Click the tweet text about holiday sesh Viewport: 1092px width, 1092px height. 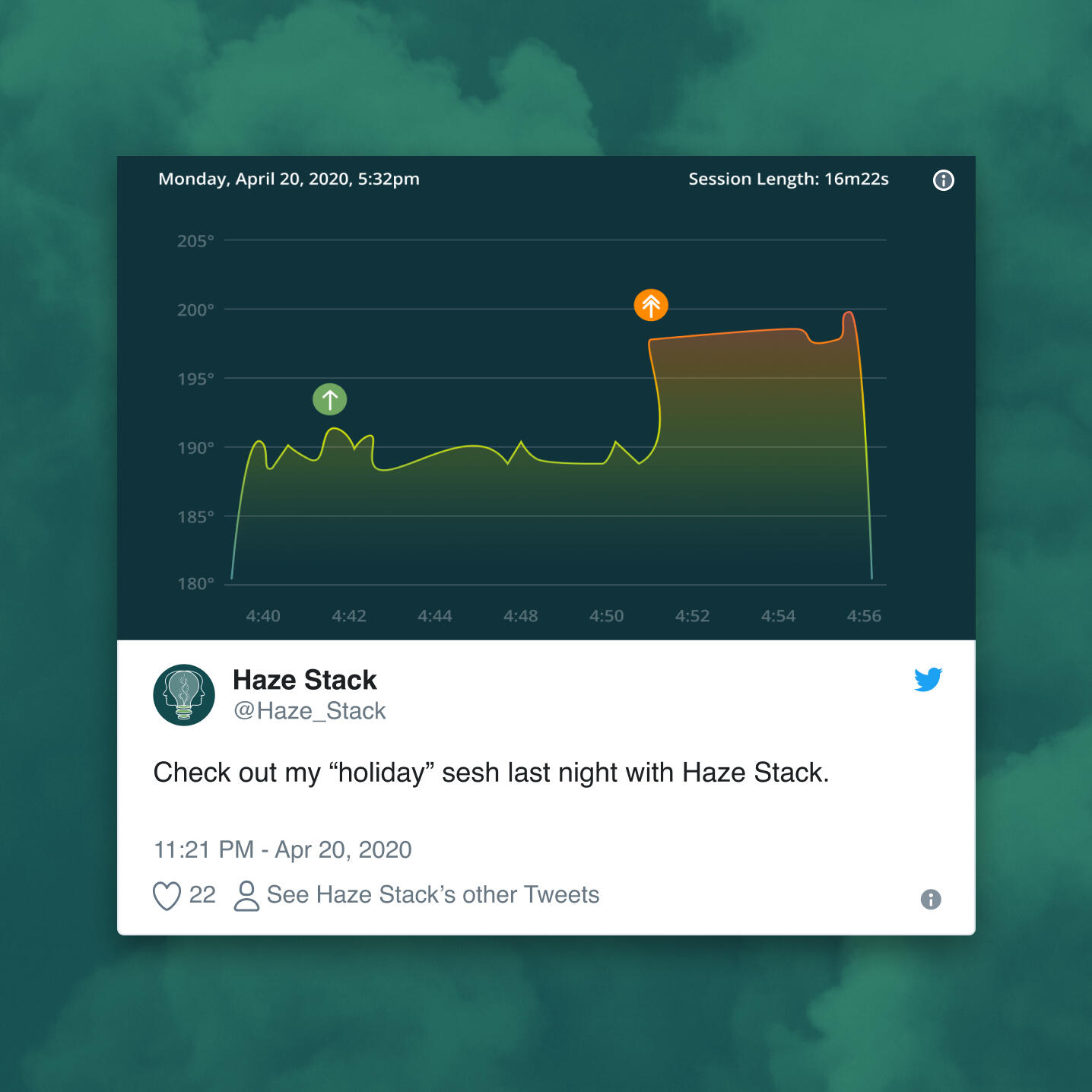point(490,773)
